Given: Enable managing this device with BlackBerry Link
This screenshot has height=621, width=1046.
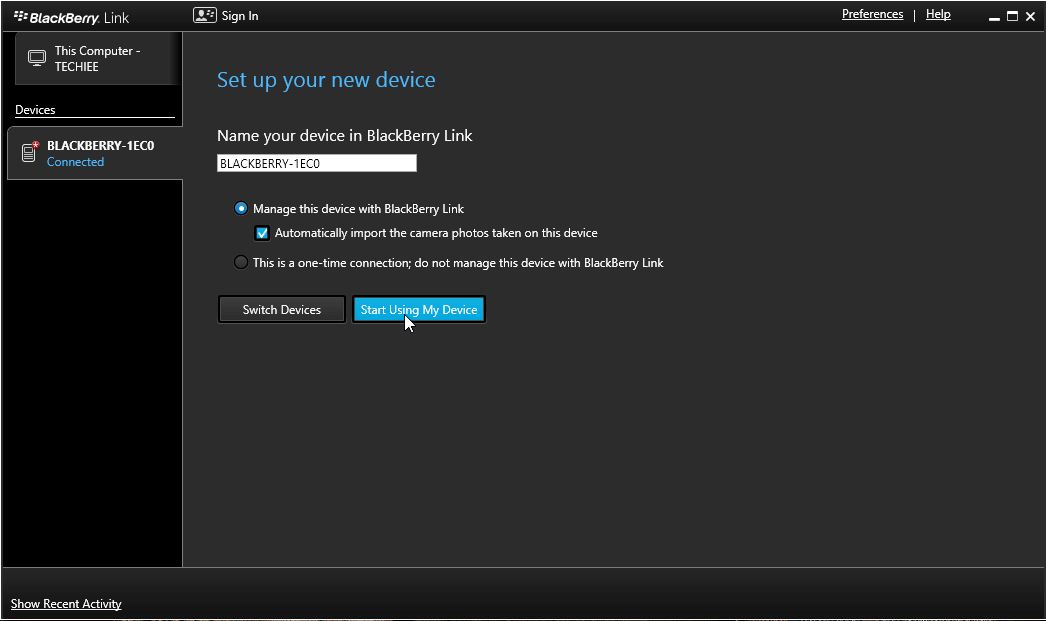Looking at the screenshot, I should [241, 208].
